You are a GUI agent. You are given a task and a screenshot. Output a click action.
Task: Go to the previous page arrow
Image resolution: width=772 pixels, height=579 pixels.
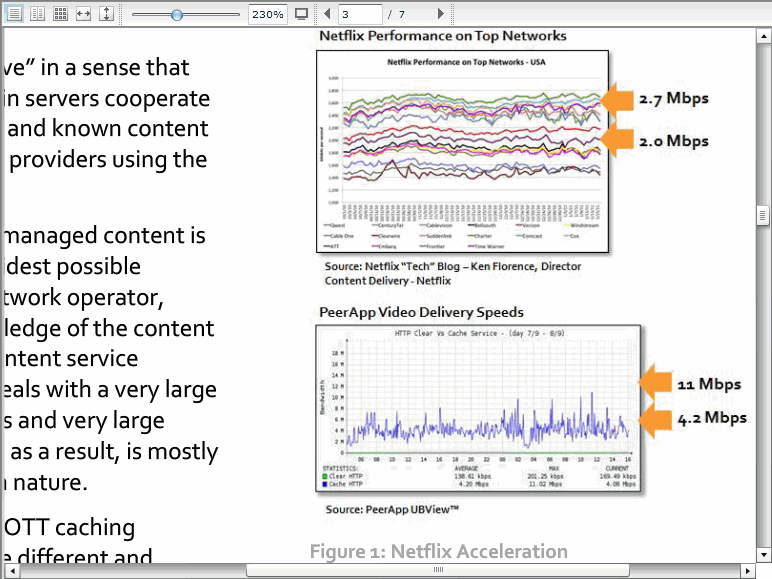(x=327, y=14)
